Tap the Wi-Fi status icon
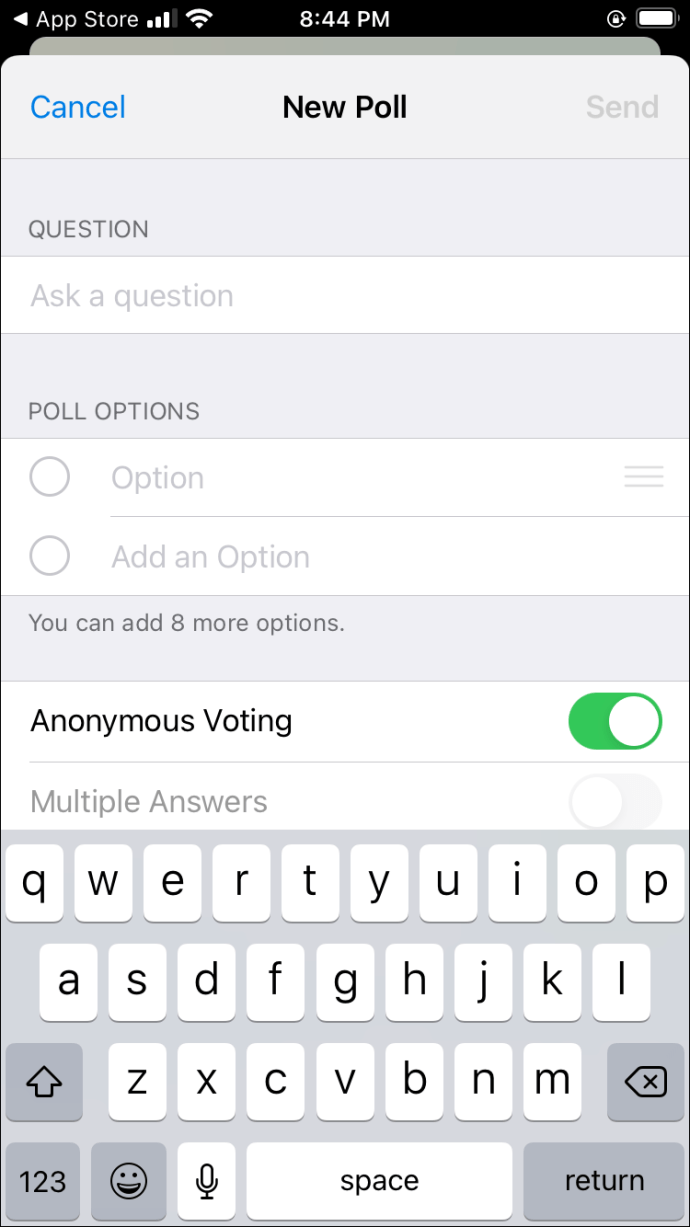The image size is (690, 1227). [x=199, y=19]
